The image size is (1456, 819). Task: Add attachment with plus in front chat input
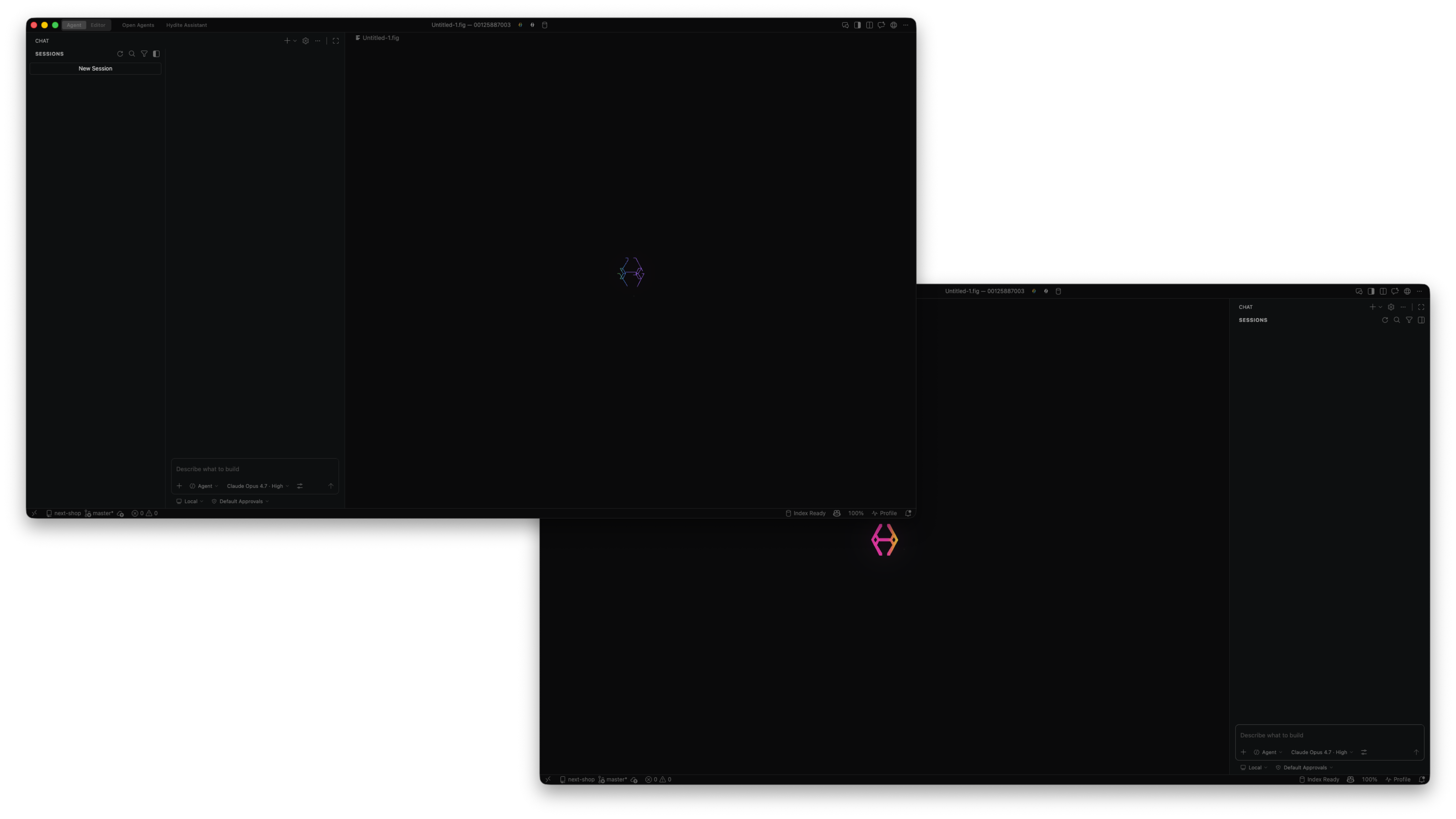[x=179, y=486]
